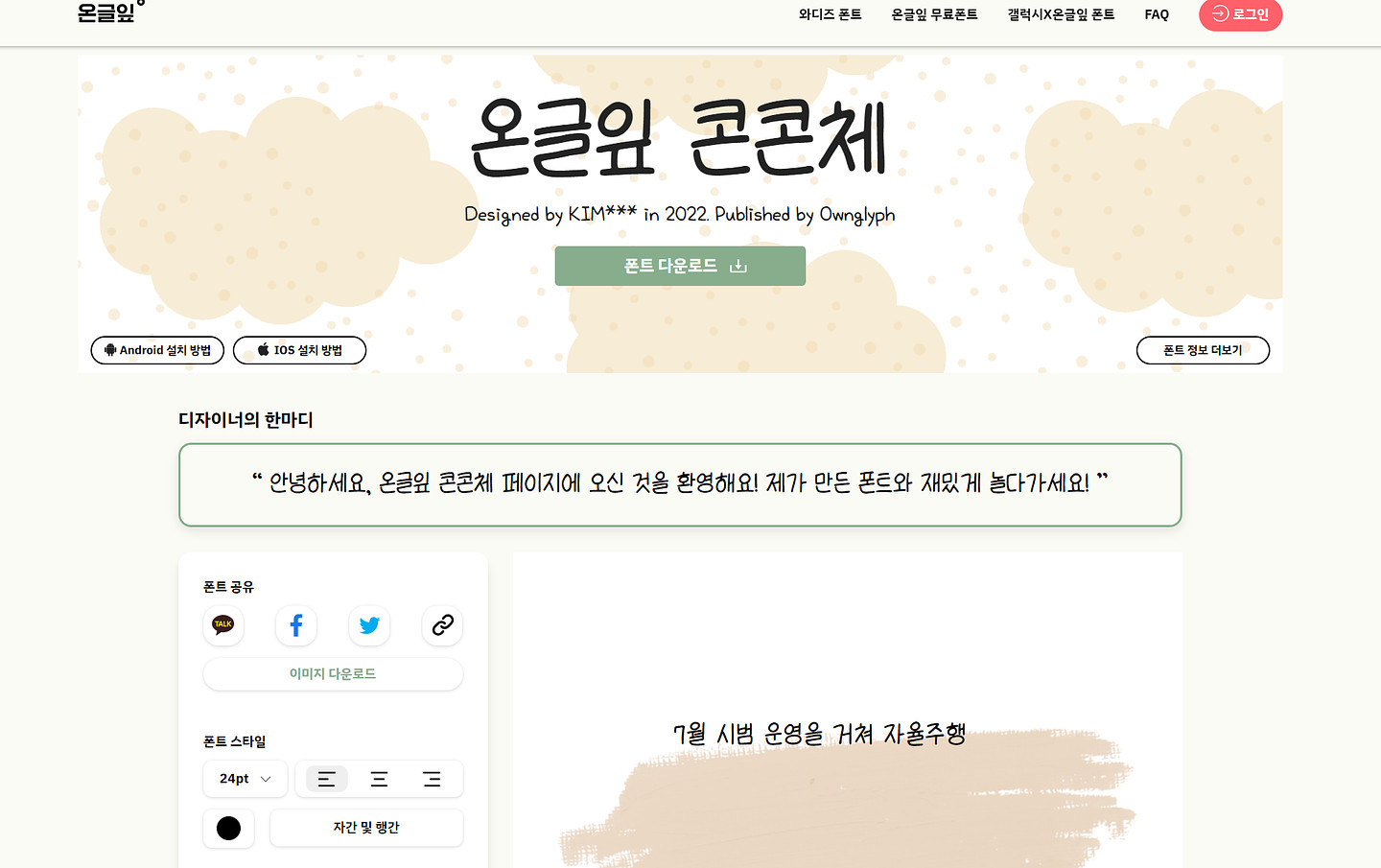Select right text alignment
Viewport: 1381px width, 868px height.
(432, 779)
